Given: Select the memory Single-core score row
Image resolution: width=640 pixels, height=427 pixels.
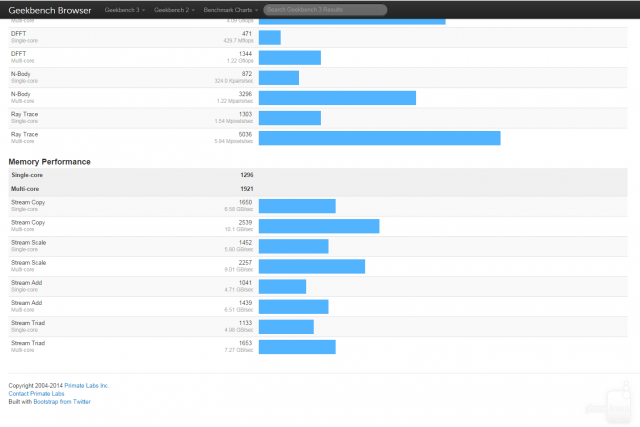Looking at the screenshot, I should click(x=318, y=175).
